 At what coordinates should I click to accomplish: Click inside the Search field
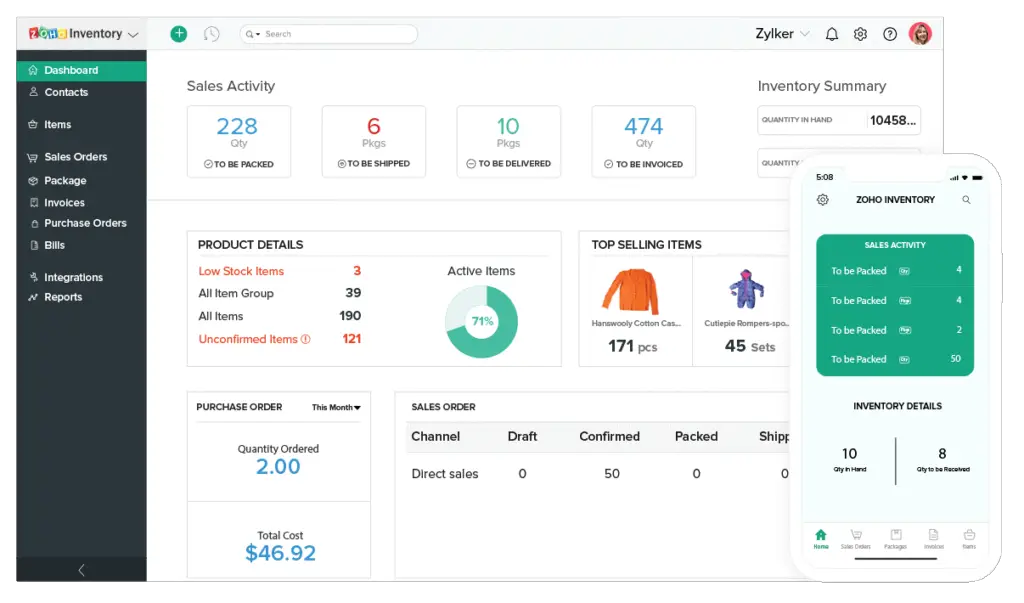(x=328, y=34)
